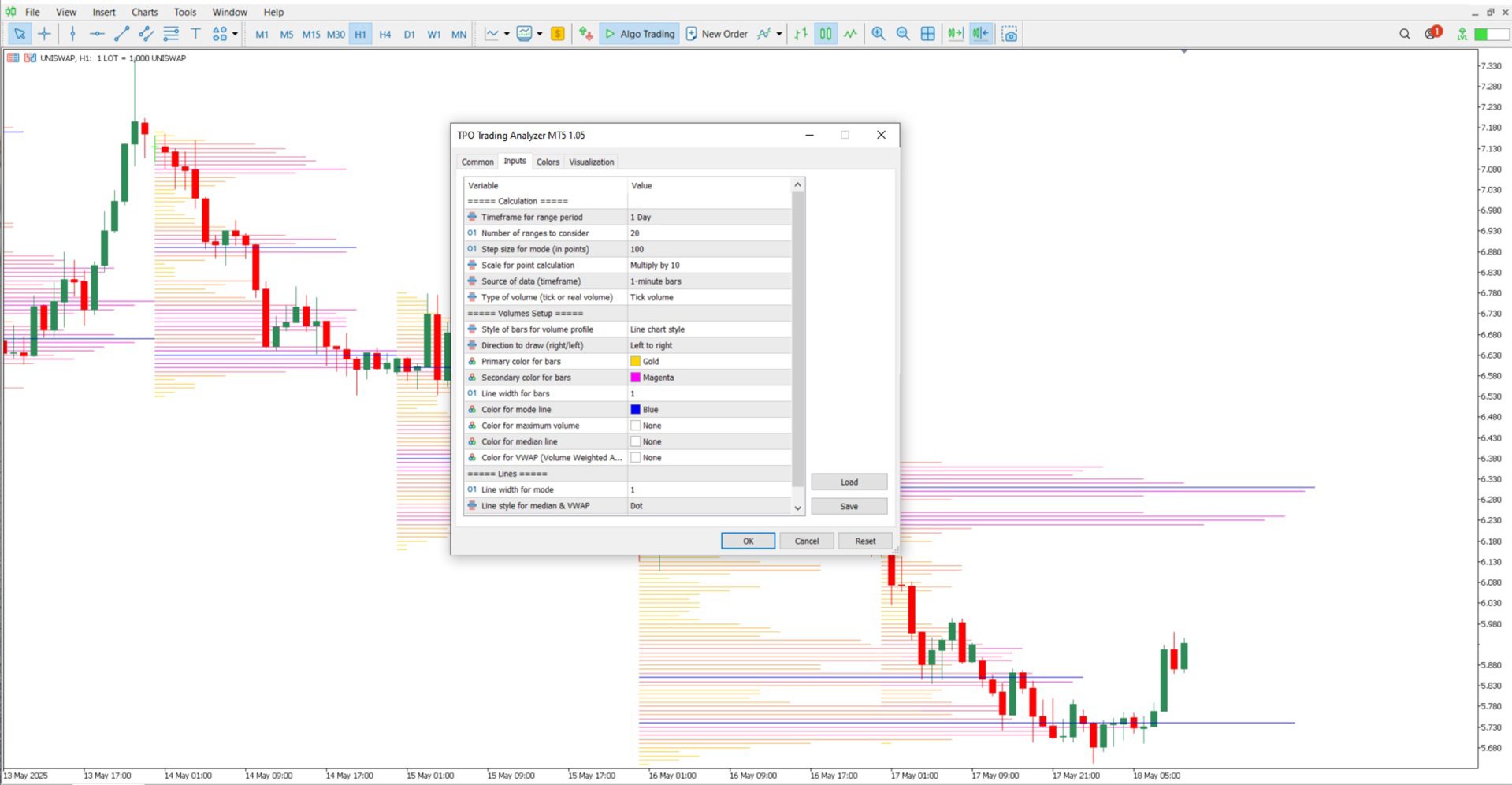Pick the vertical line drawing tool
Image resolution: width=1512 pixels, height=785 pixels.
pos(72,34)
